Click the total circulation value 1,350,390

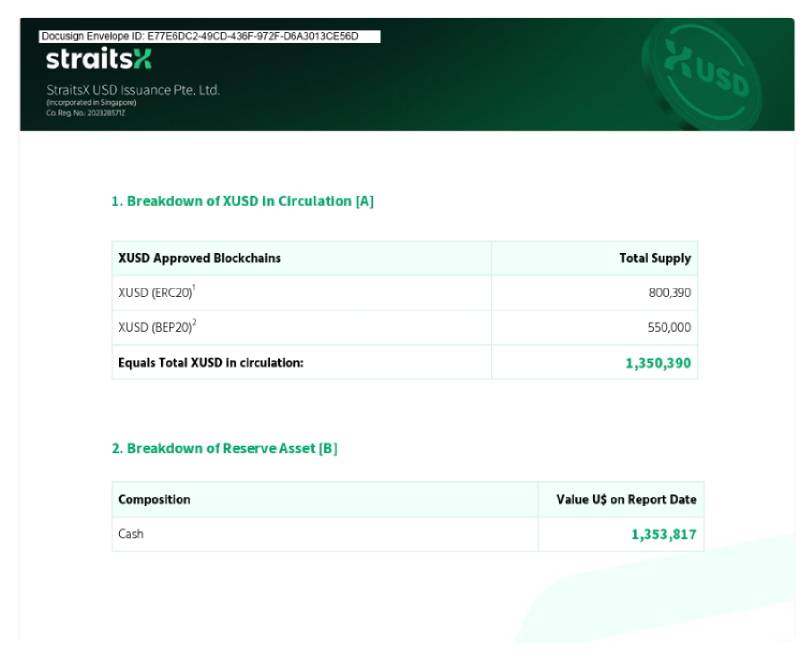658,363
